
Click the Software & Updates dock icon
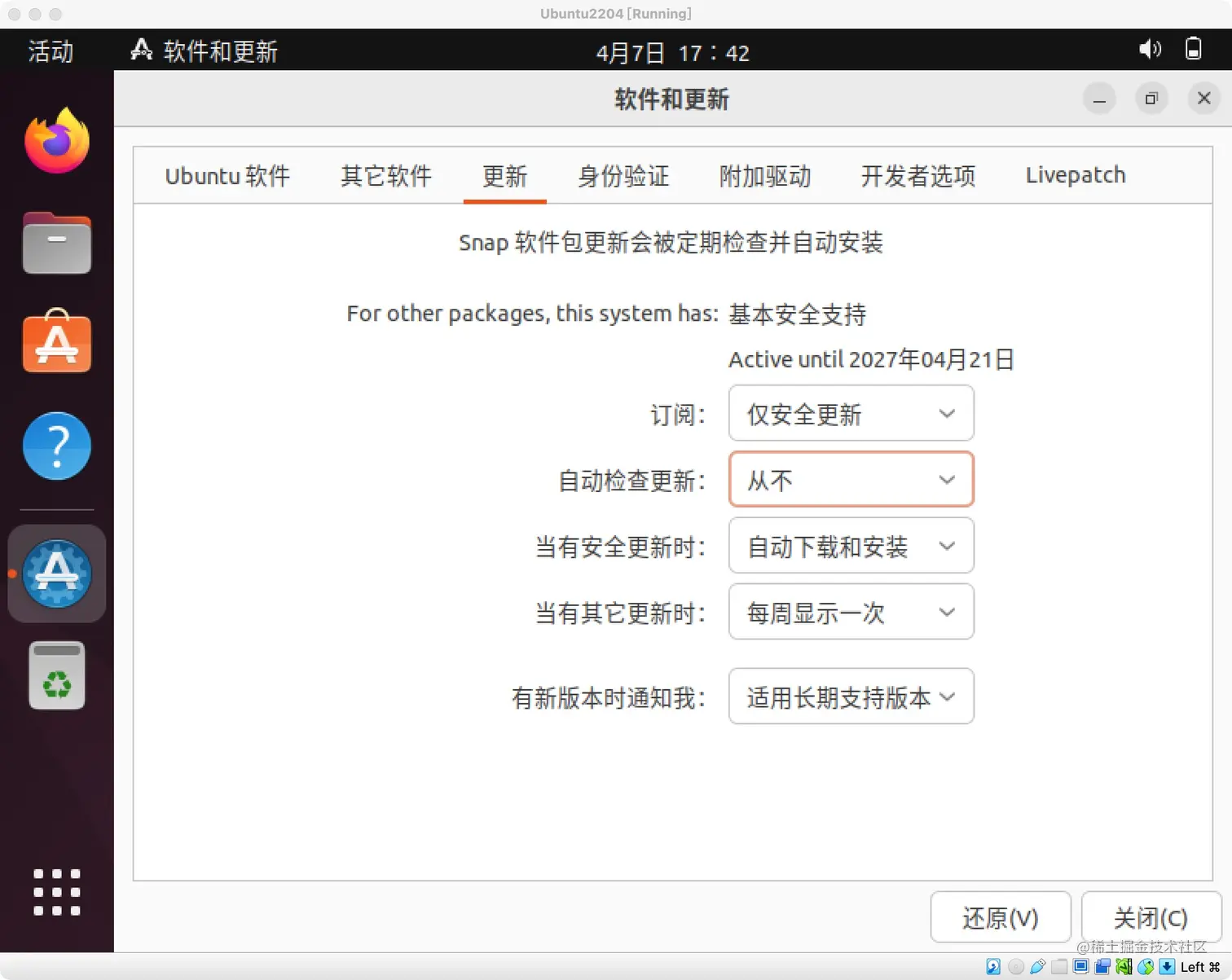[57, 573]
